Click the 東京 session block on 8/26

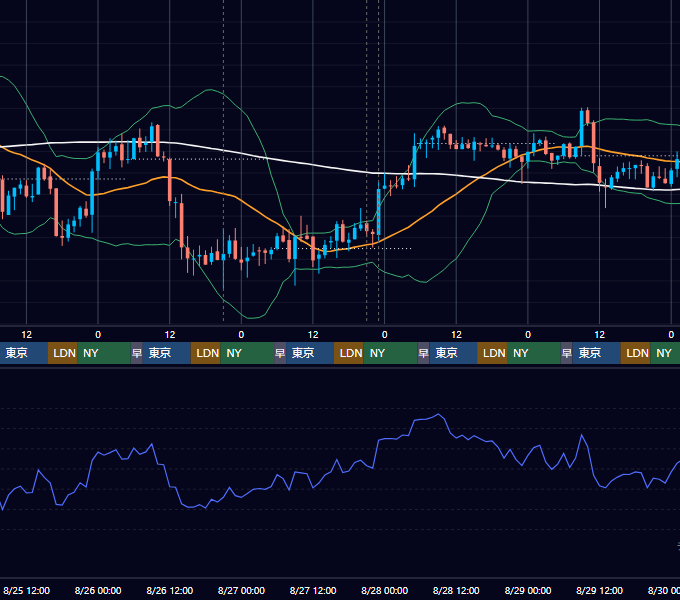coord(167,353)
